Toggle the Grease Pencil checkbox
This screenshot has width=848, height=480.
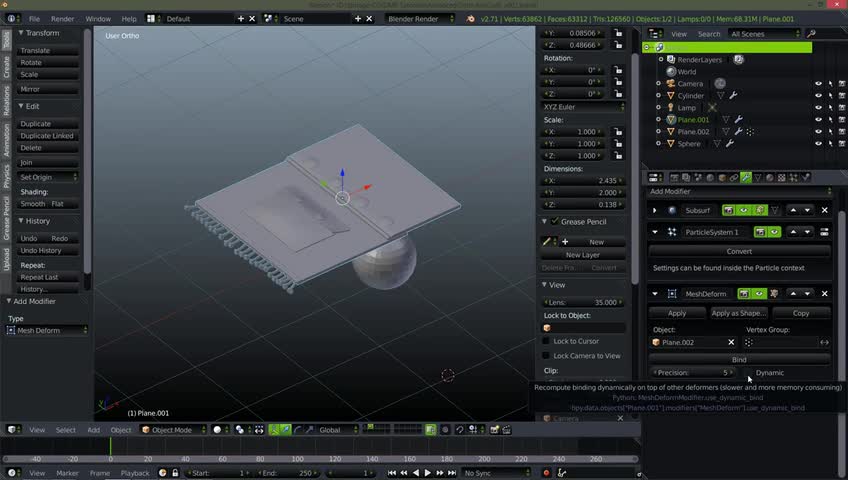(554, 222)
